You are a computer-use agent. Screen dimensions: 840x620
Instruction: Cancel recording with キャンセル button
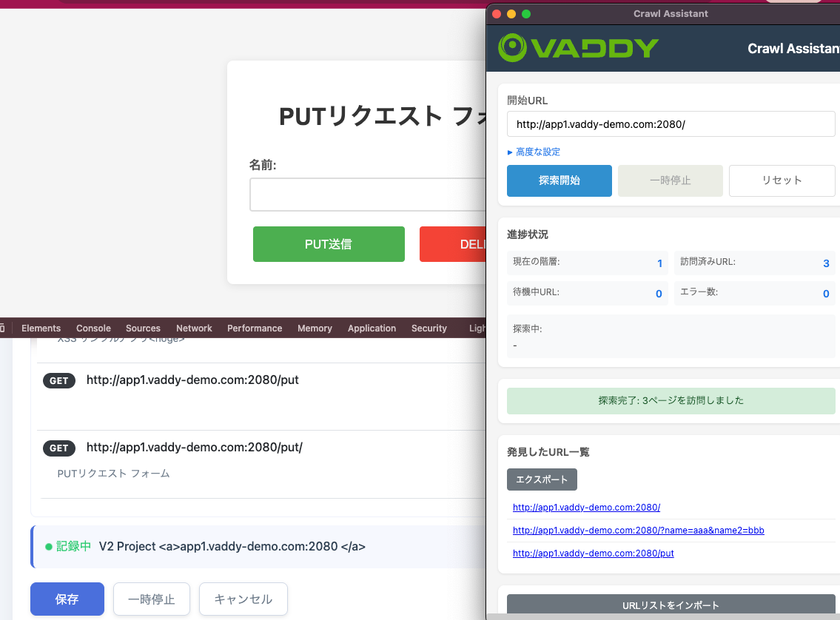pyautogui.click(x=243, y=599)
